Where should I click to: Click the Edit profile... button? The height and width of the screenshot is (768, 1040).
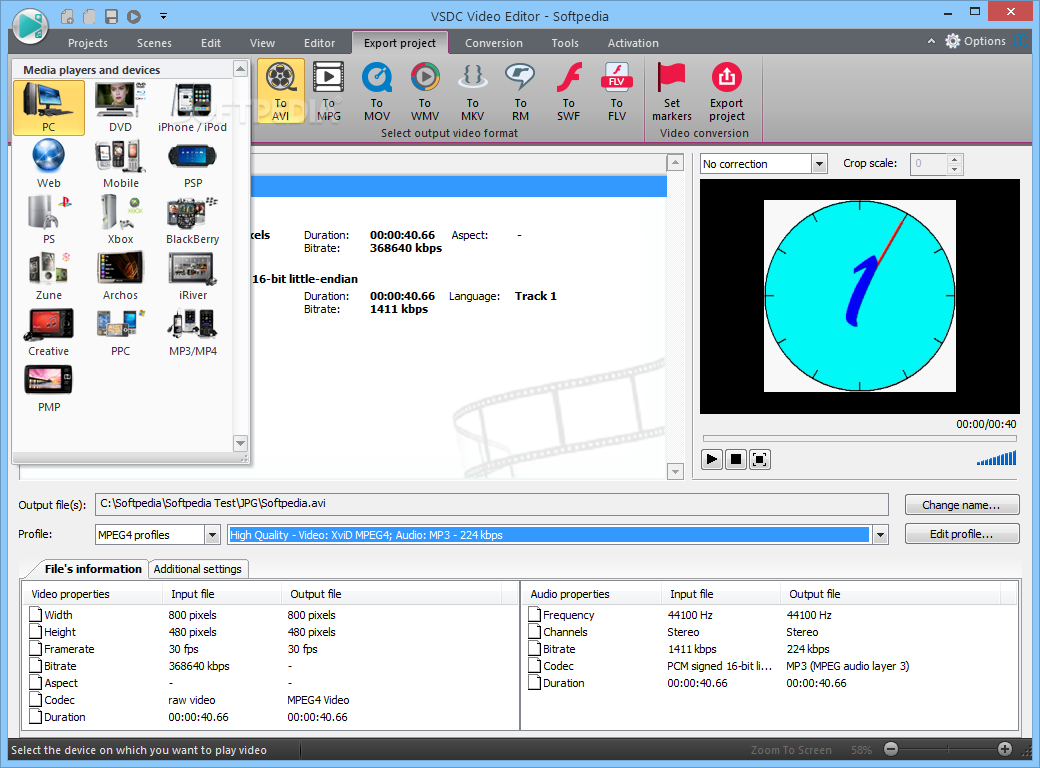click(962, 534)
